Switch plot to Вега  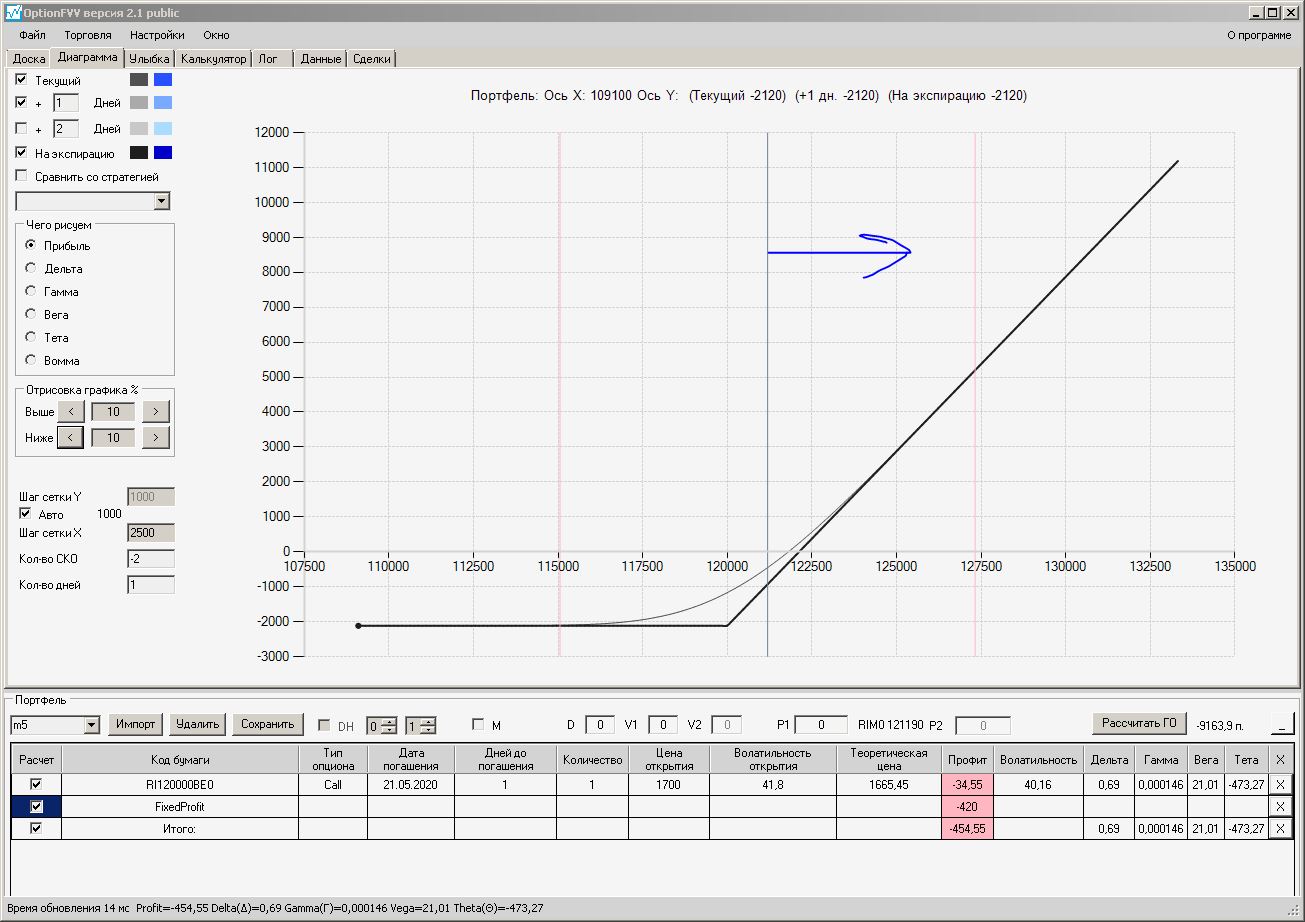(x=31, y=314)
